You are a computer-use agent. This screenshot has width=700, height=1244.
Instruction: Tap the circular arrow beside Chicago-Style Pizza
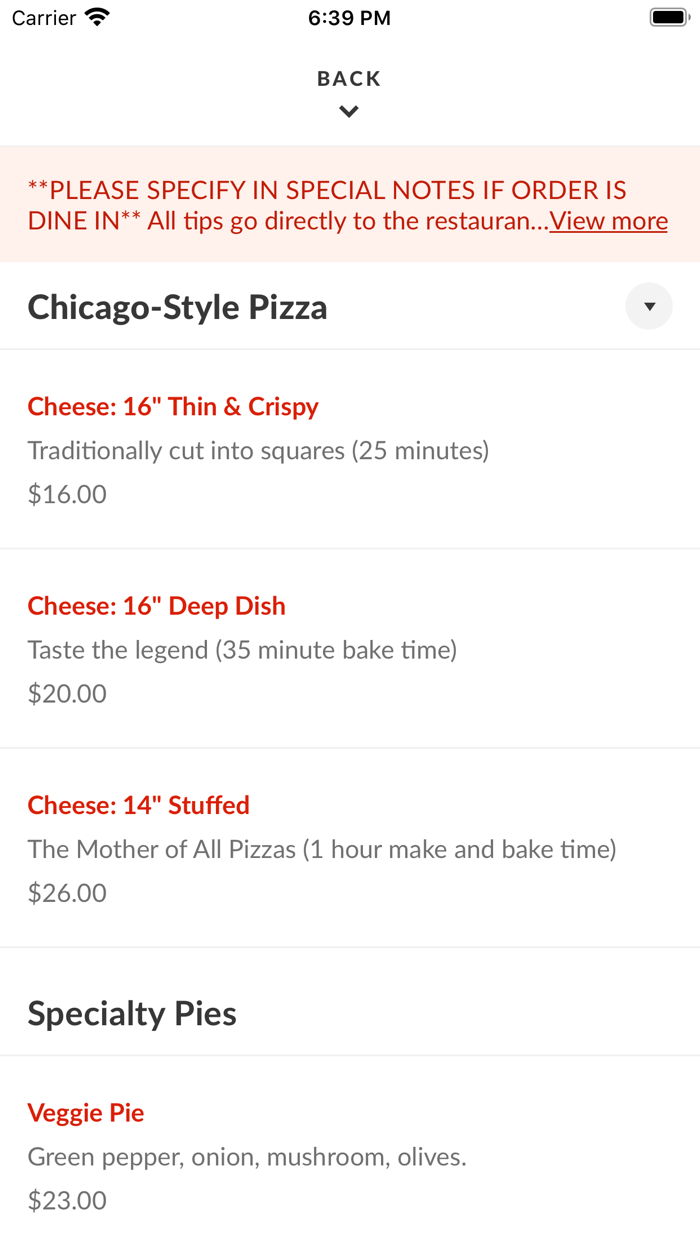[649, 306]
